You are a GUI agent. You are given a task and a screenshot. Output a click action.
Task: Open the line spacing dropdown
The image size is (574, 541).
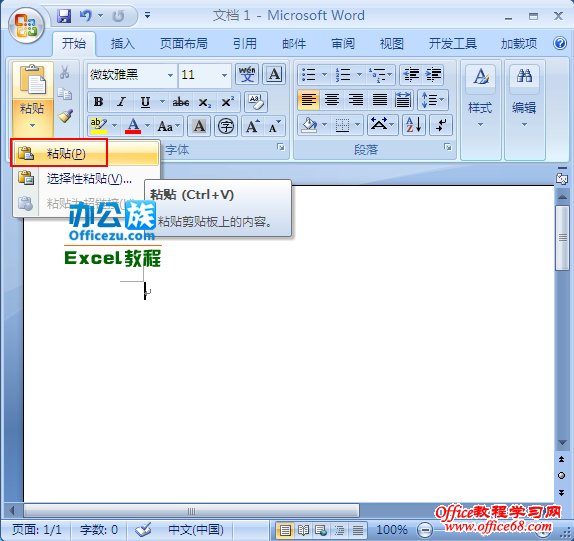click(433, 100)
